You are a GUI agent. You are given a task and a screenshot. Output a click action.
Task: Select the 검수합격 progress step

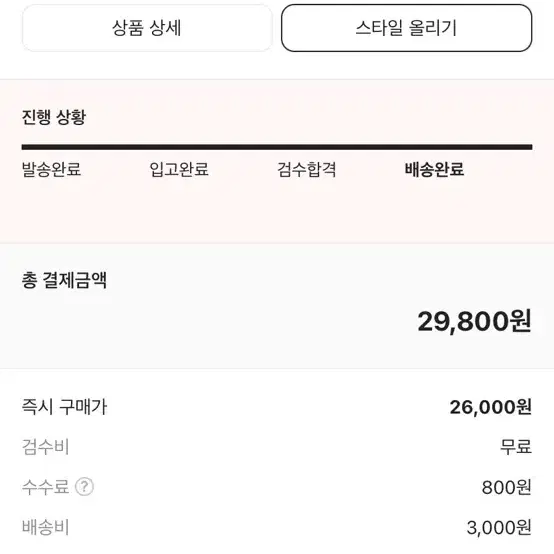(x=307, y=169)
